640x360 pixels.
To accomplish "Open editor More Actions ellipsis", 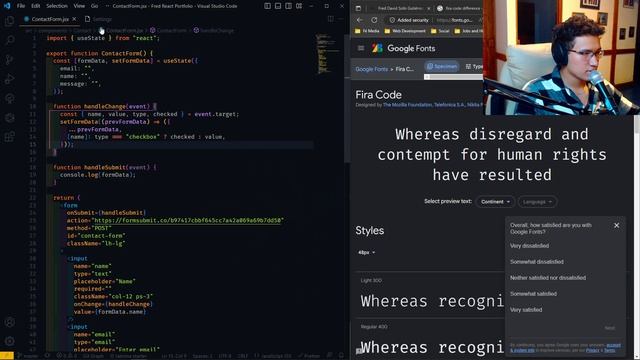I will coord(341,19).
